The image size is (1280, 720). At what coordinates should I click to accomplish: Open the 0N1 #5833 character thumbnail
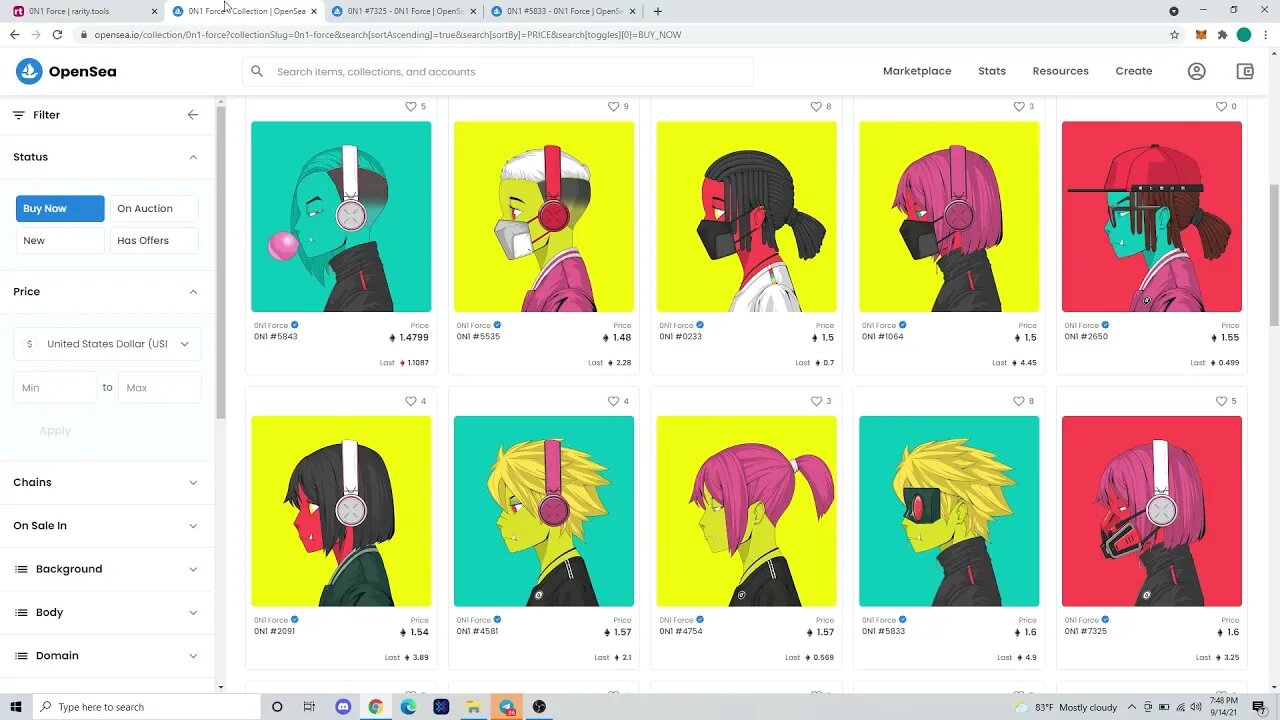(949, 511)
